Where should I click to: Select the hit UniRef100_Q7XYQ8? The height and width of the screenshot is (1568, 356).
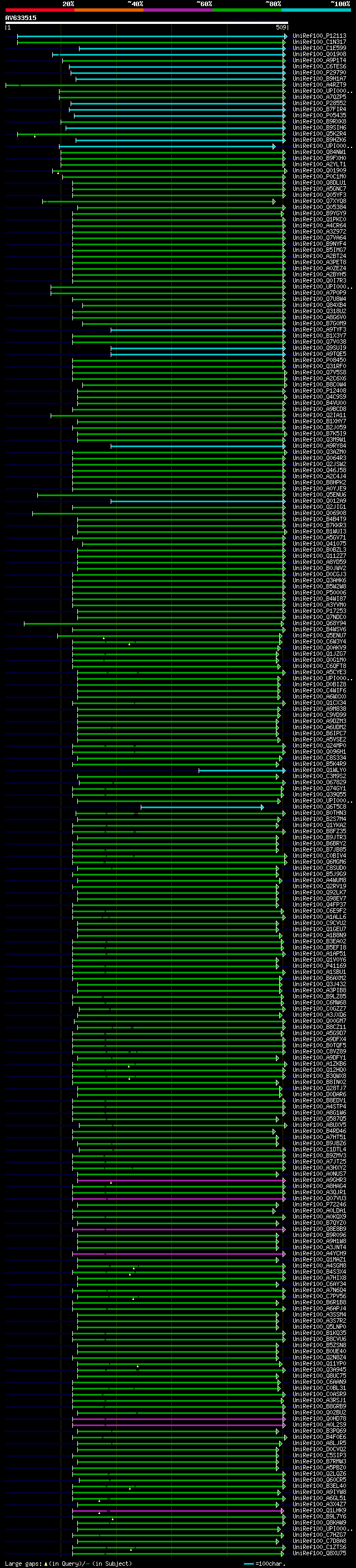tap(319, 201)
